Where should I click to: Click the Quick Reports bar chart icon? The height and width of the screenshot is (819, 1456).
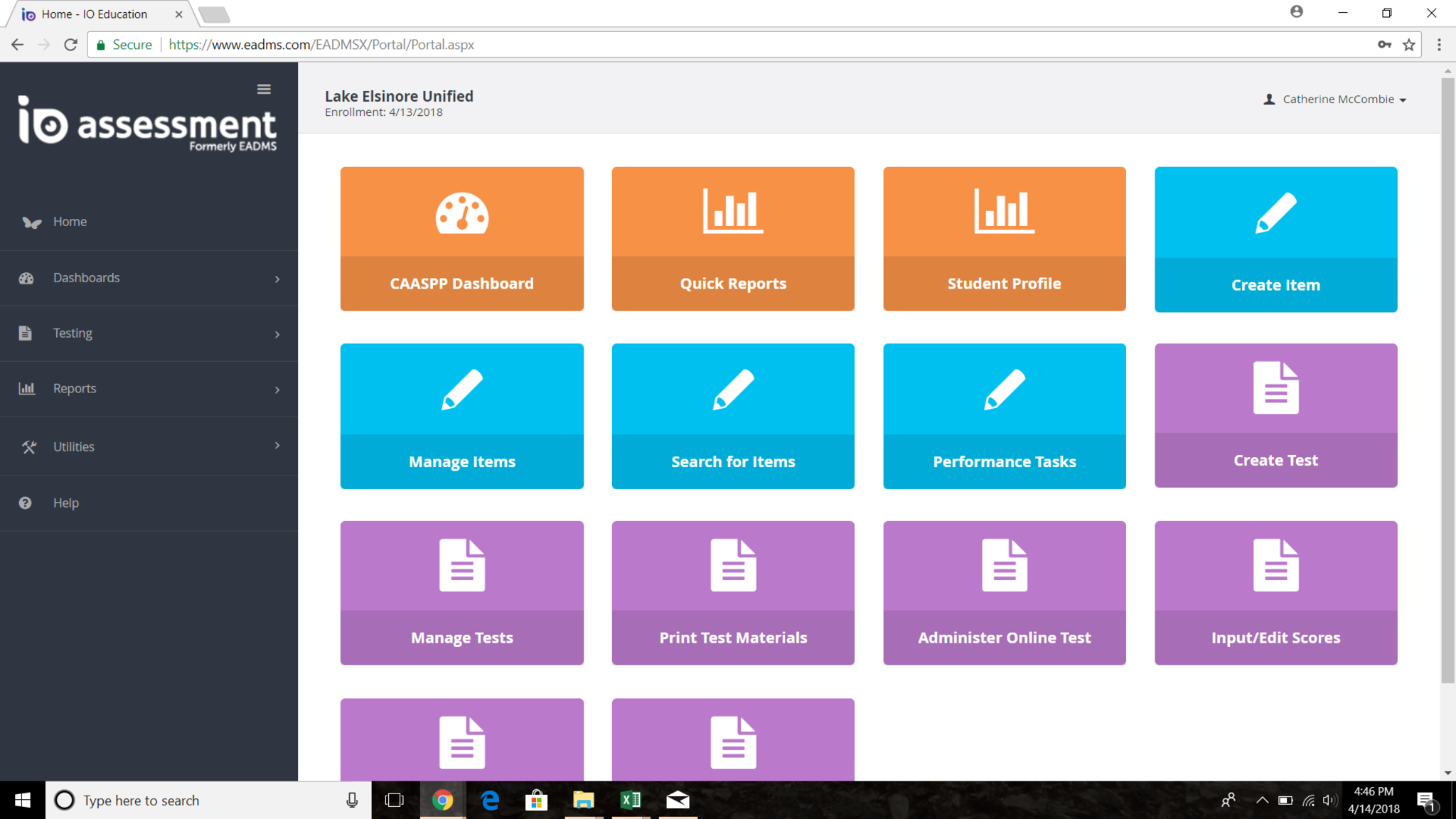pos(733,211)
